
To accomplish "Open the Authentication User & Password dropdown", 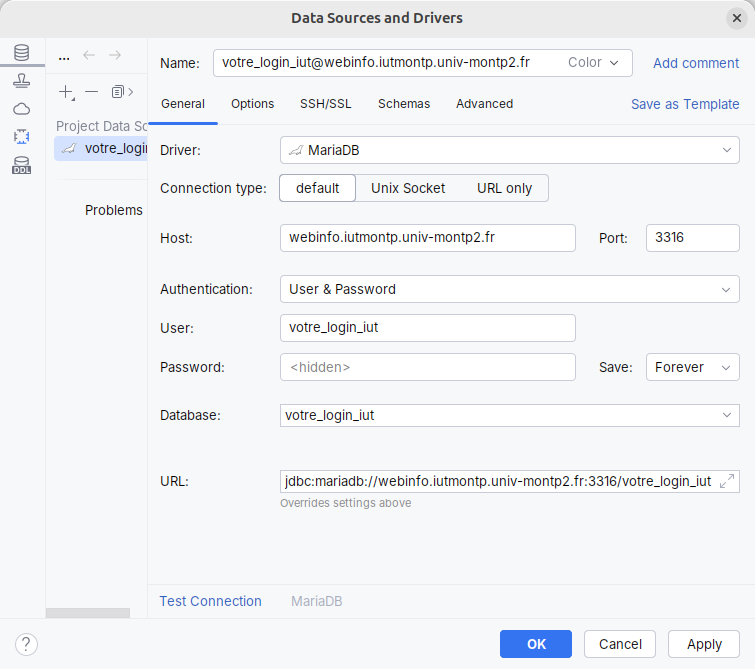I will [509, 289].
